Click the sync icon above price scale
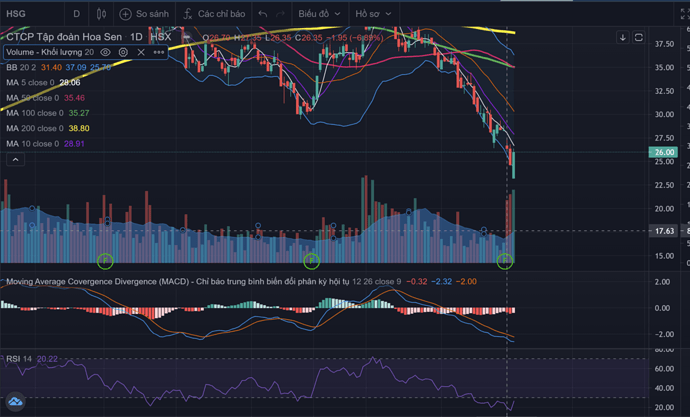690x417 pixels. (640, 37)
